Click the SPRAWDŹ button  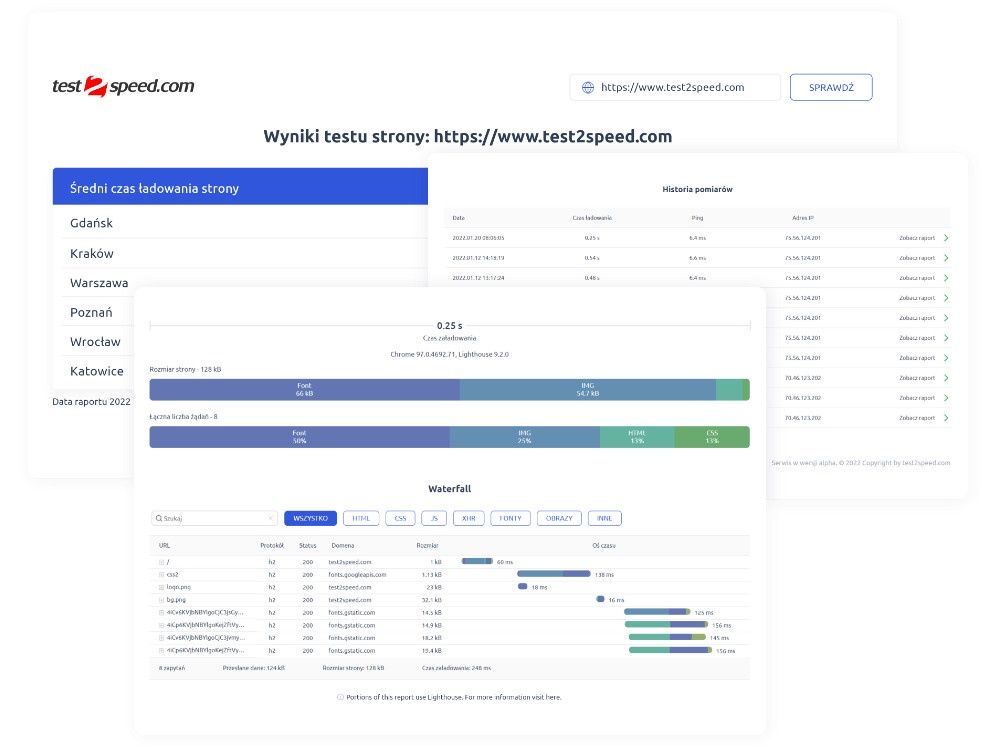coord(831,87)
